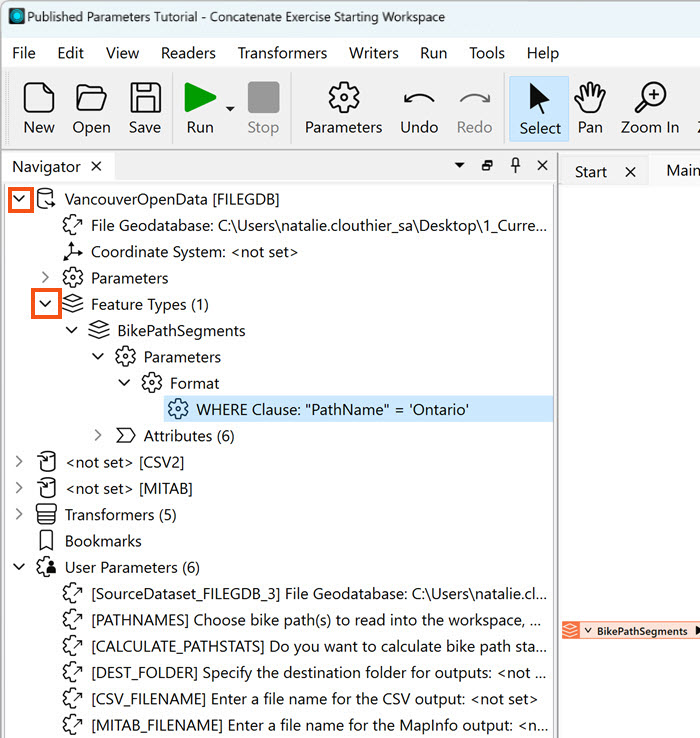Click the CSV2 writer database icon

(x=47, y=462)
